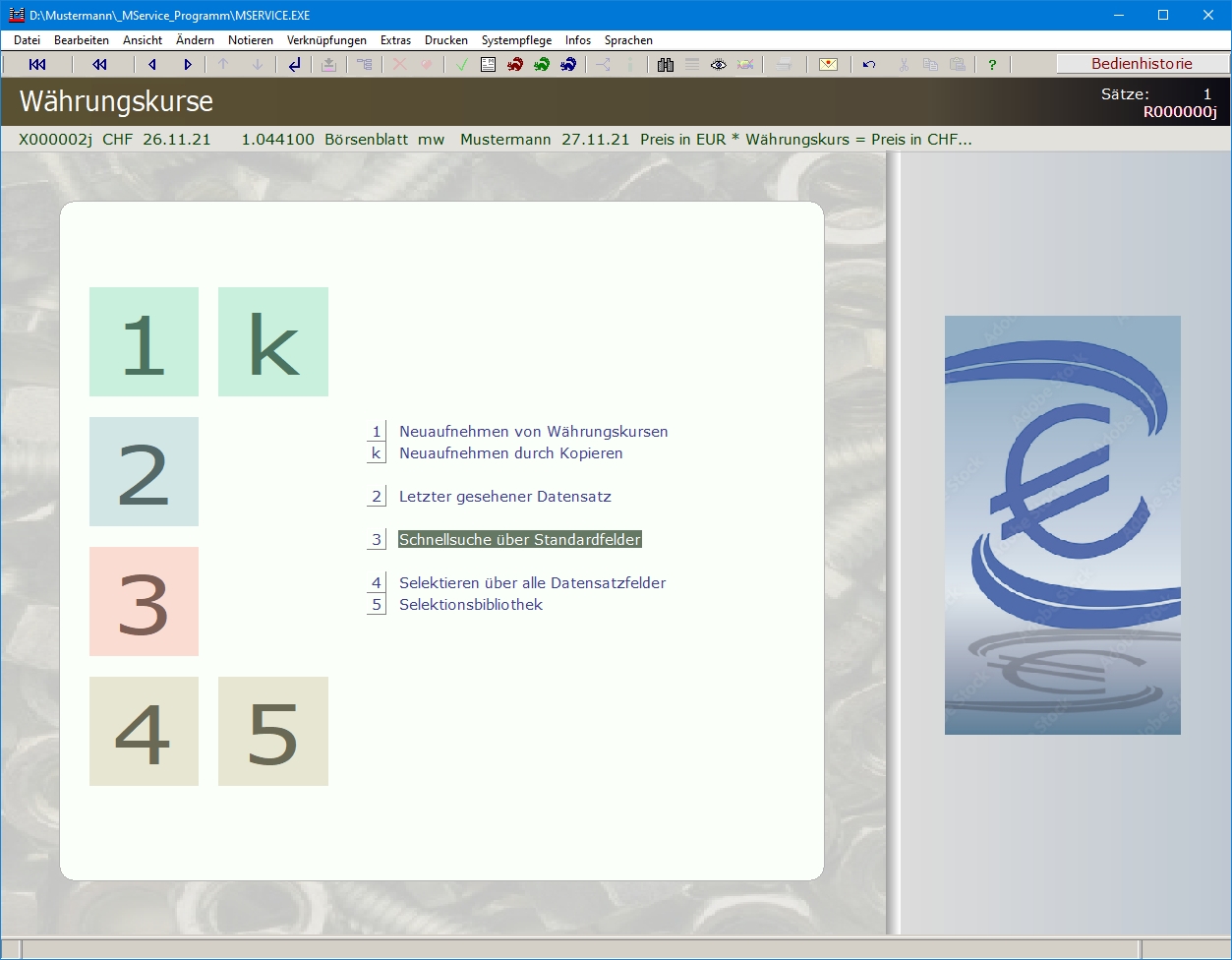This screenshot has width=1232, height=960.
Task: Open the Drucken menu
Action: pos(446,40)
